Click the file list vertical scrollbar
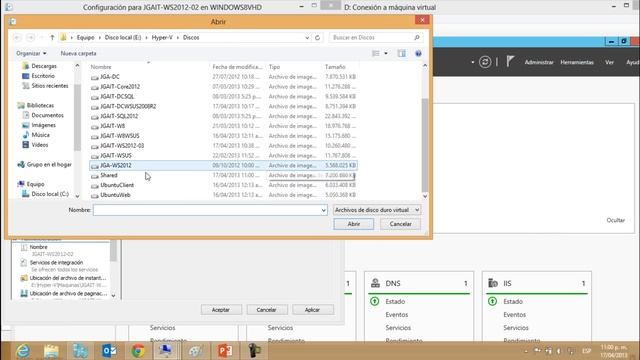The width and height of the screenshot is (640, 360). click(424, 145)
